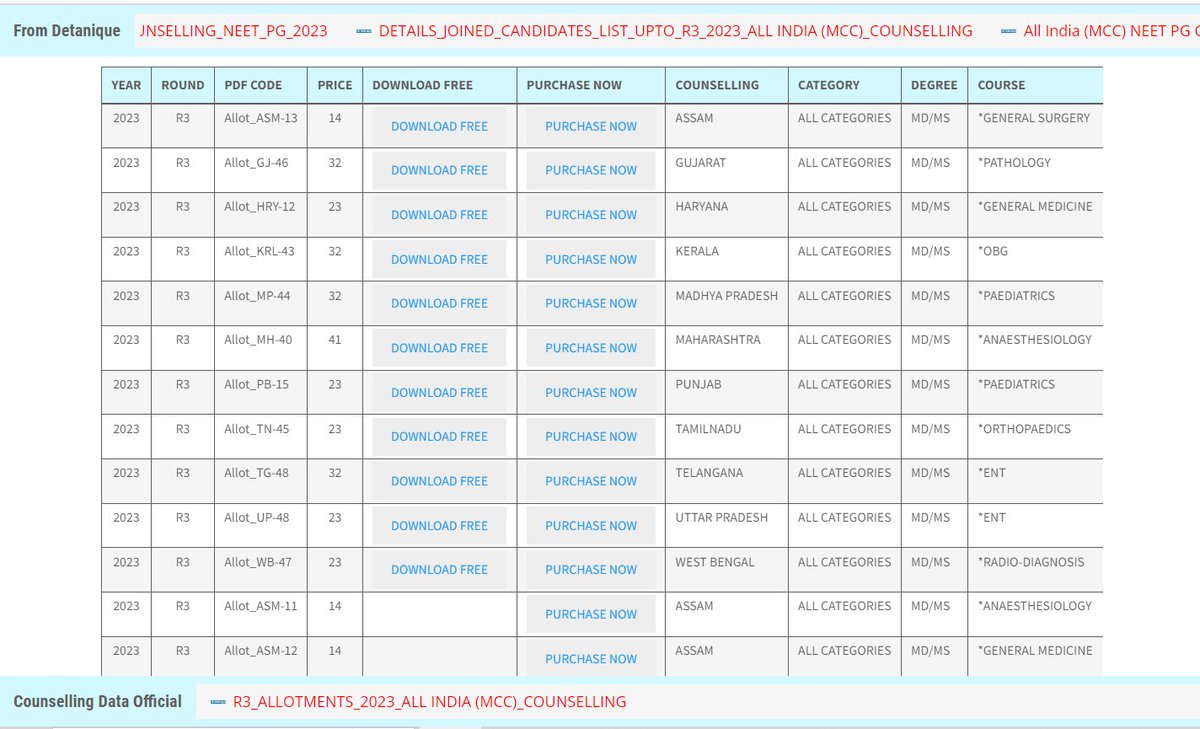Open the JNSELLING_NEET_PG_2023 ticker link
The height and width of the screenshot is (729, 1200).
pos(234,30)
